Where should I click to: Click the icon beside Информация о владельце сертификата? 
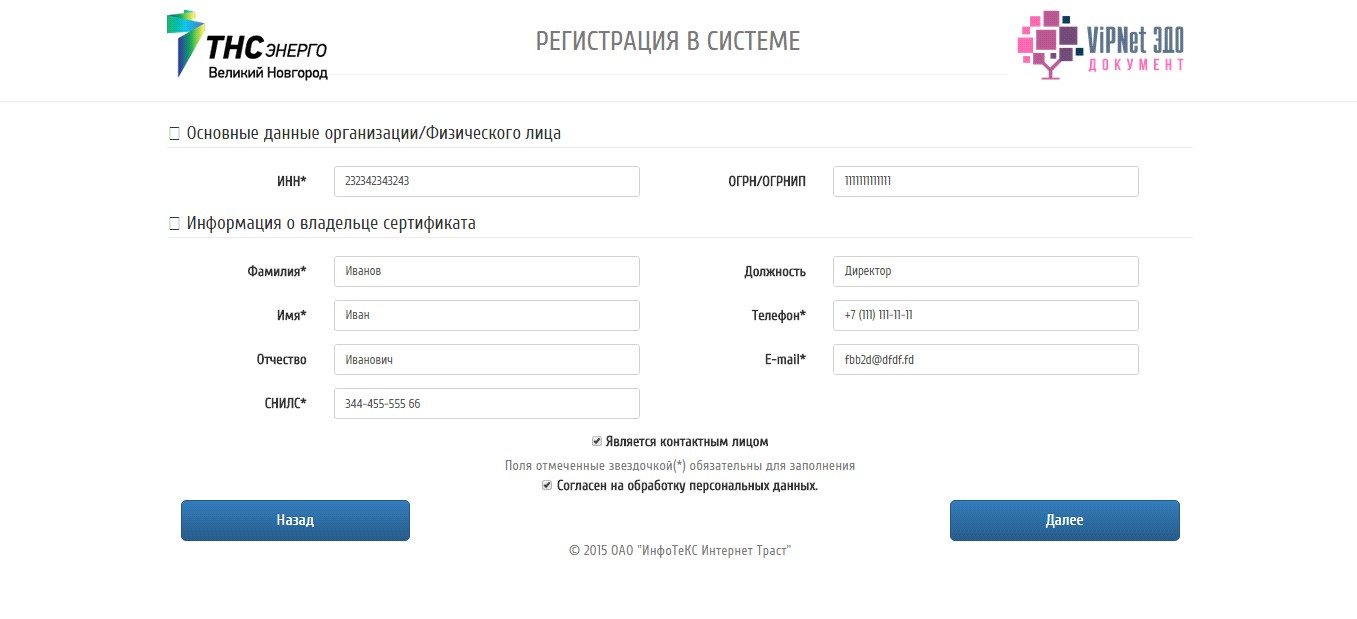pyautogui.click(x=174, y=223)
